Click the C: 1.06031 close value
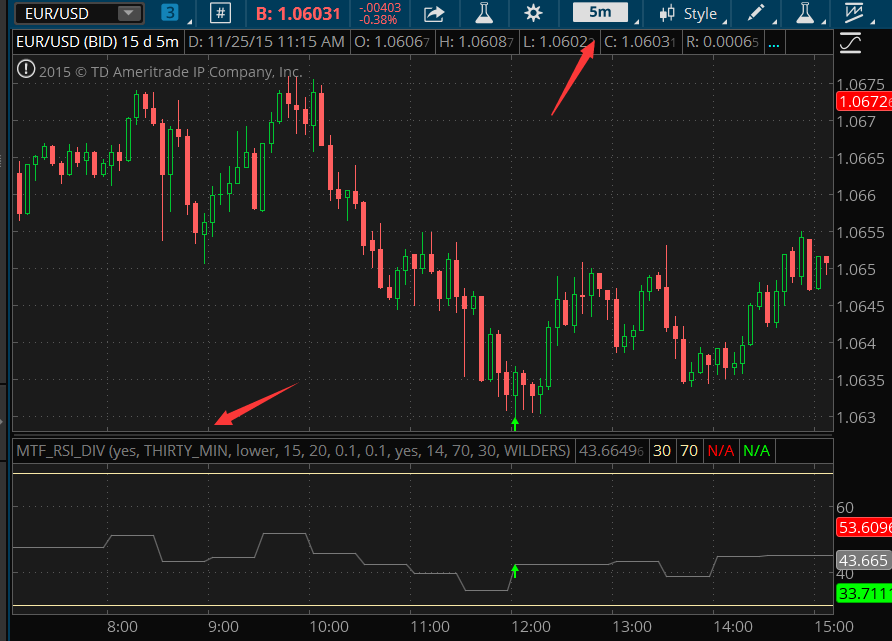892x641 pixels. [x=640, y=42]
